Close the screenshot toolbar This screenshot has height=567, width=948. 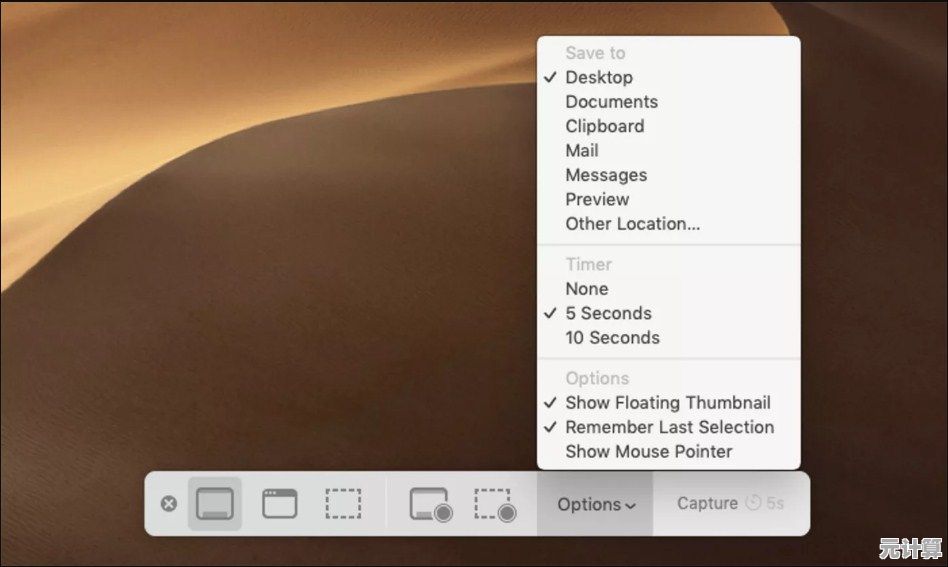(x=169, y=504)
